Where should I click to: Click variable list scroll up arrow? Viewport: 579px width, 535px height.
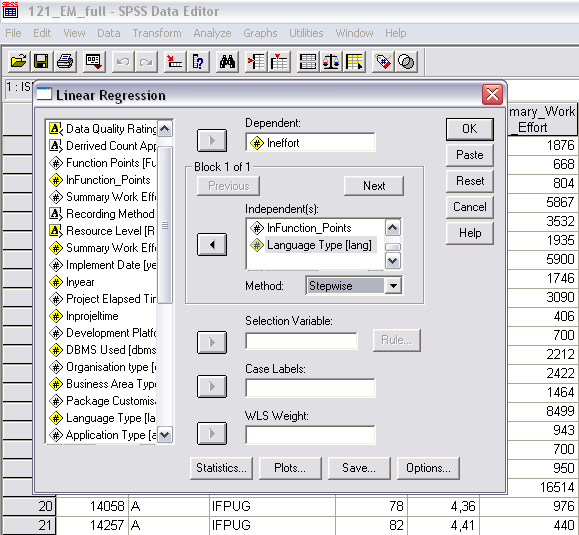pos(165,129)
